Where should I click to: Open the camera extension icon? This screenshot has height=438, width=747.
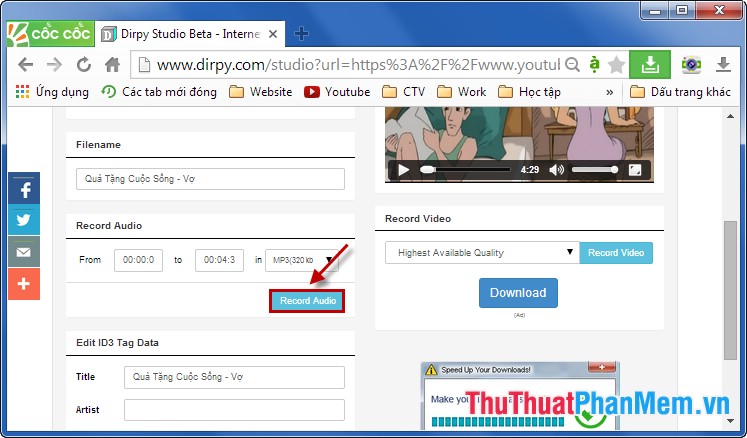691,64
